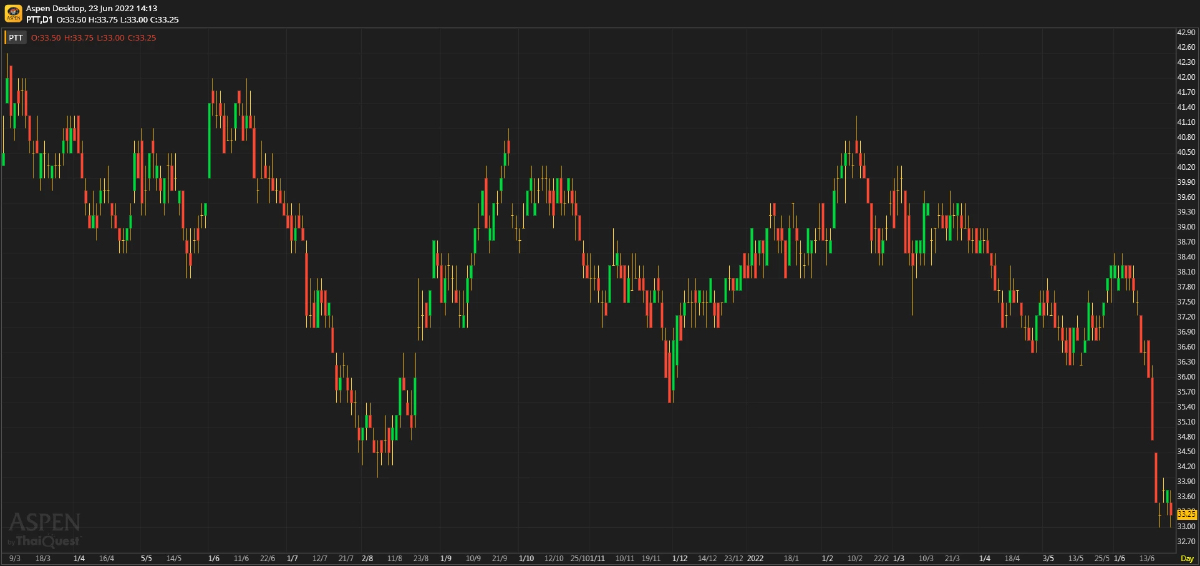Click the 1/3 date on the time axis

[899, 557]
